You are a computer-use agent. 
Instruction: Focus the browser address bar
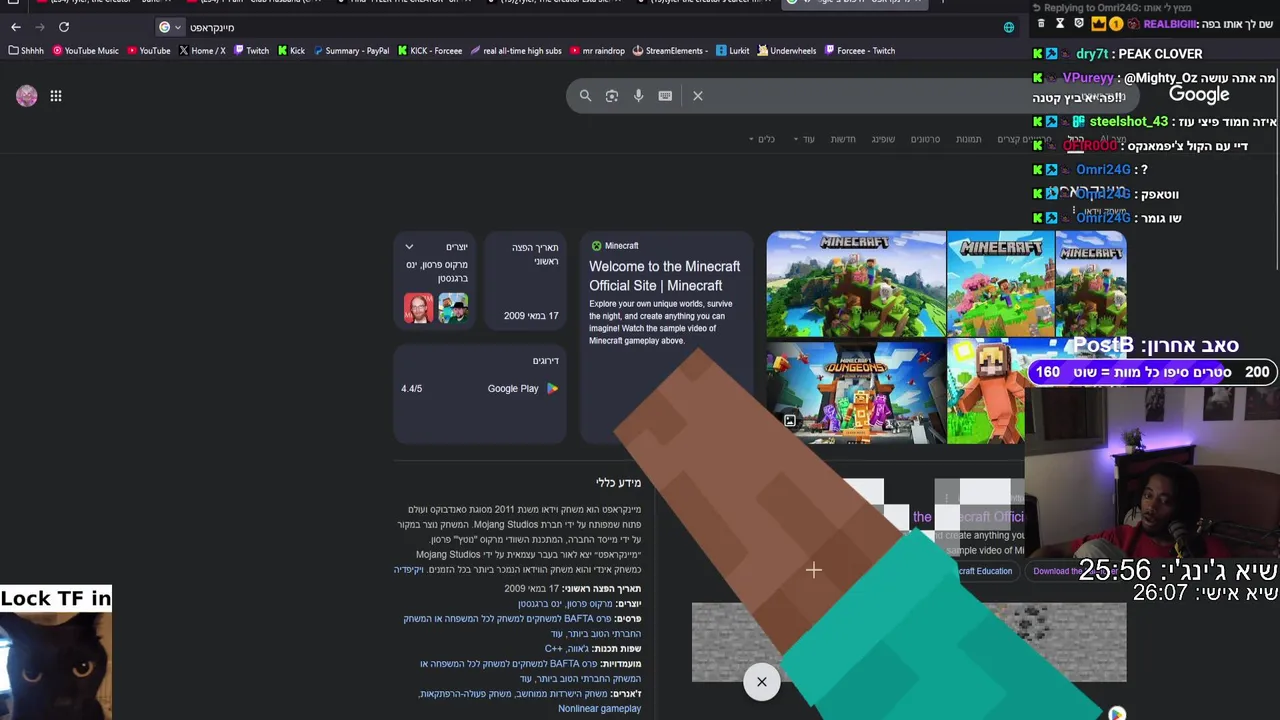point(590,27)
